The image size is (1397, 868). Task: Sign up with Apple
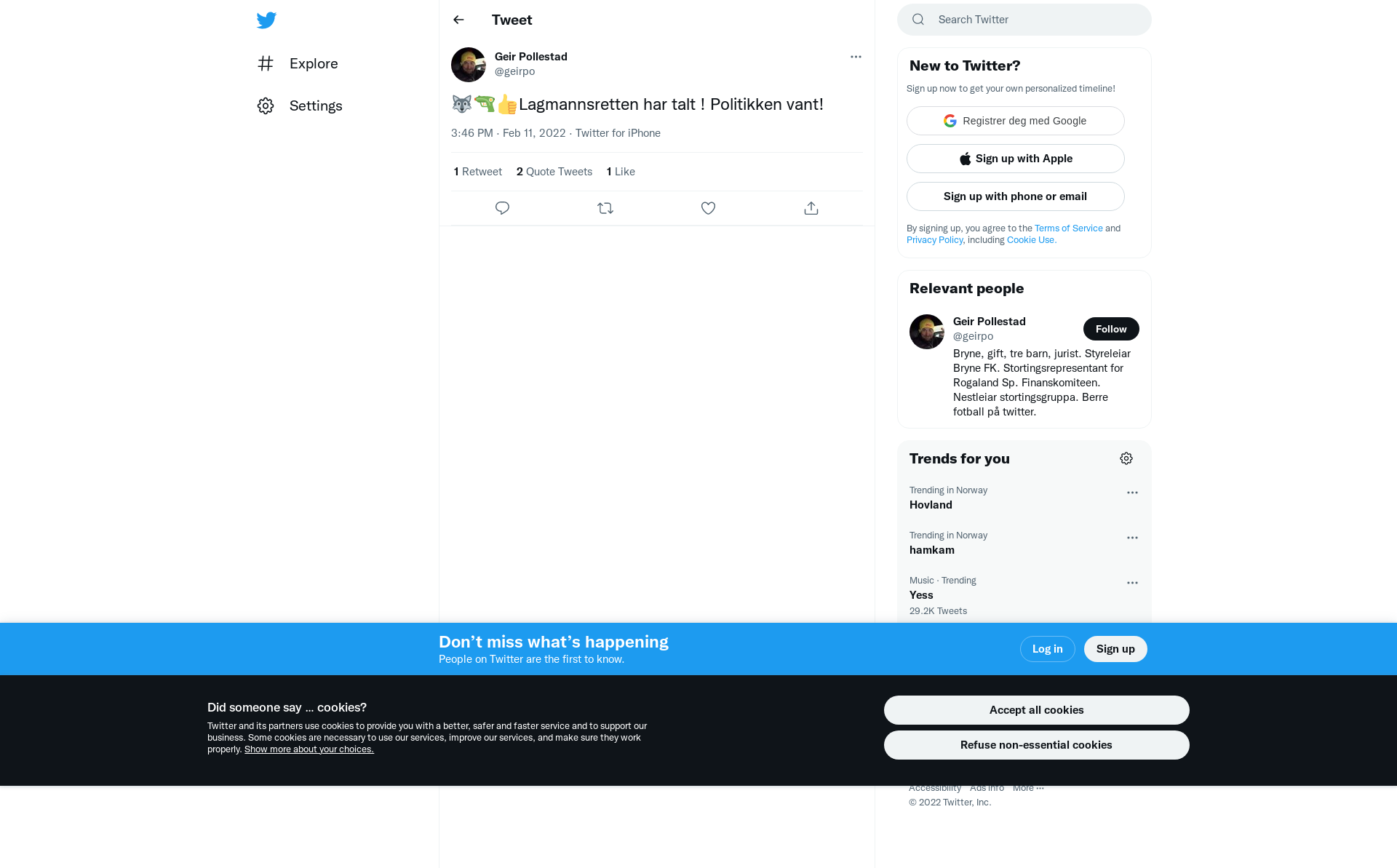[1015, 159]
